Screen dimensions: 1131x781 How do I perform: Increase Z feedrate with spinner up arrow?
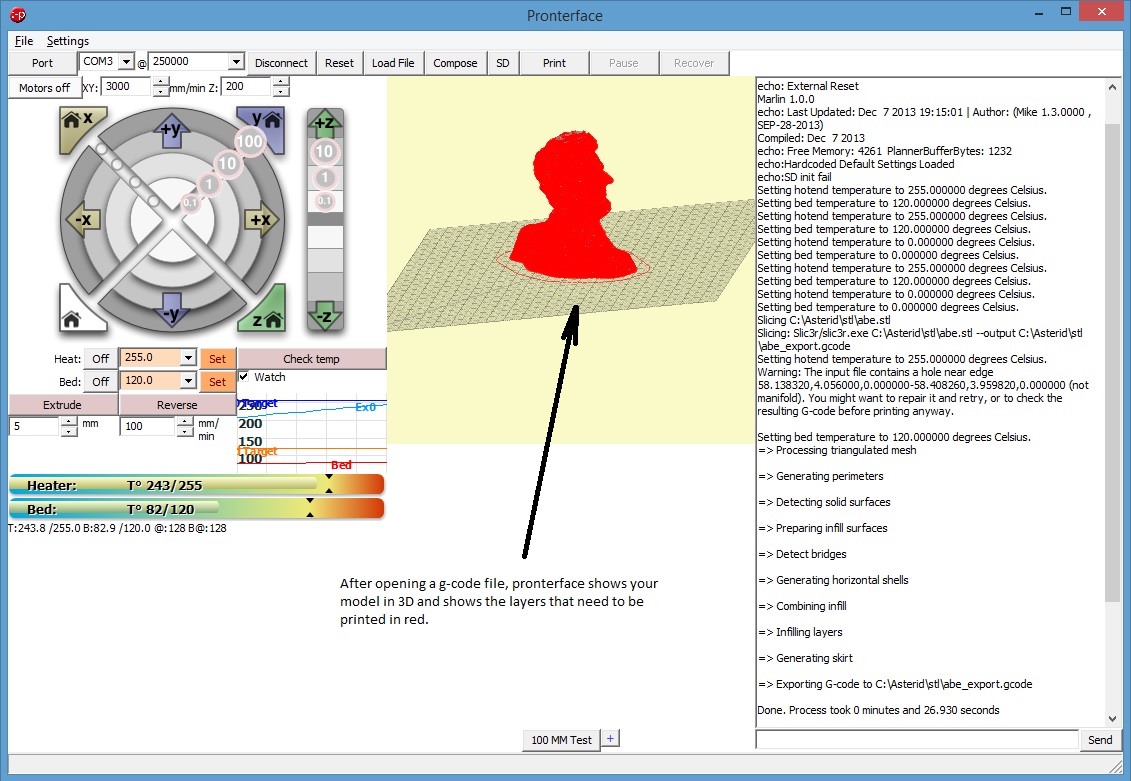[x=281, y=81]
